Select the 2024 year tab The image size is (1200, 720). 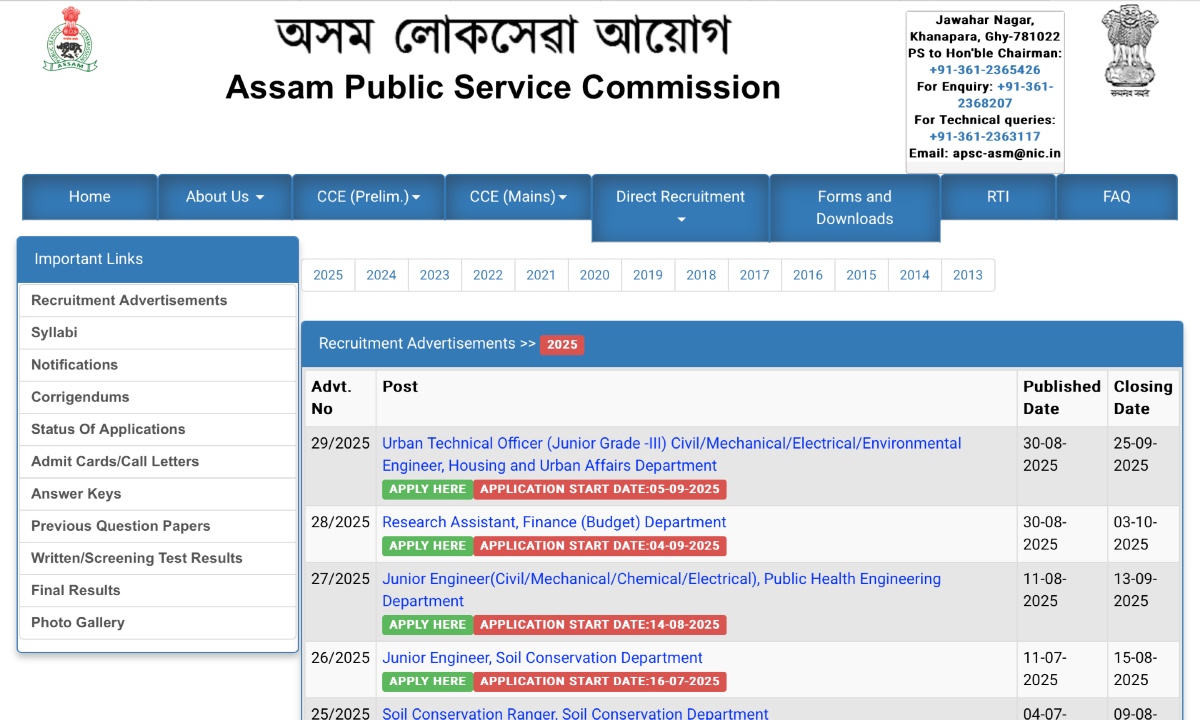[x=381, y=275]
